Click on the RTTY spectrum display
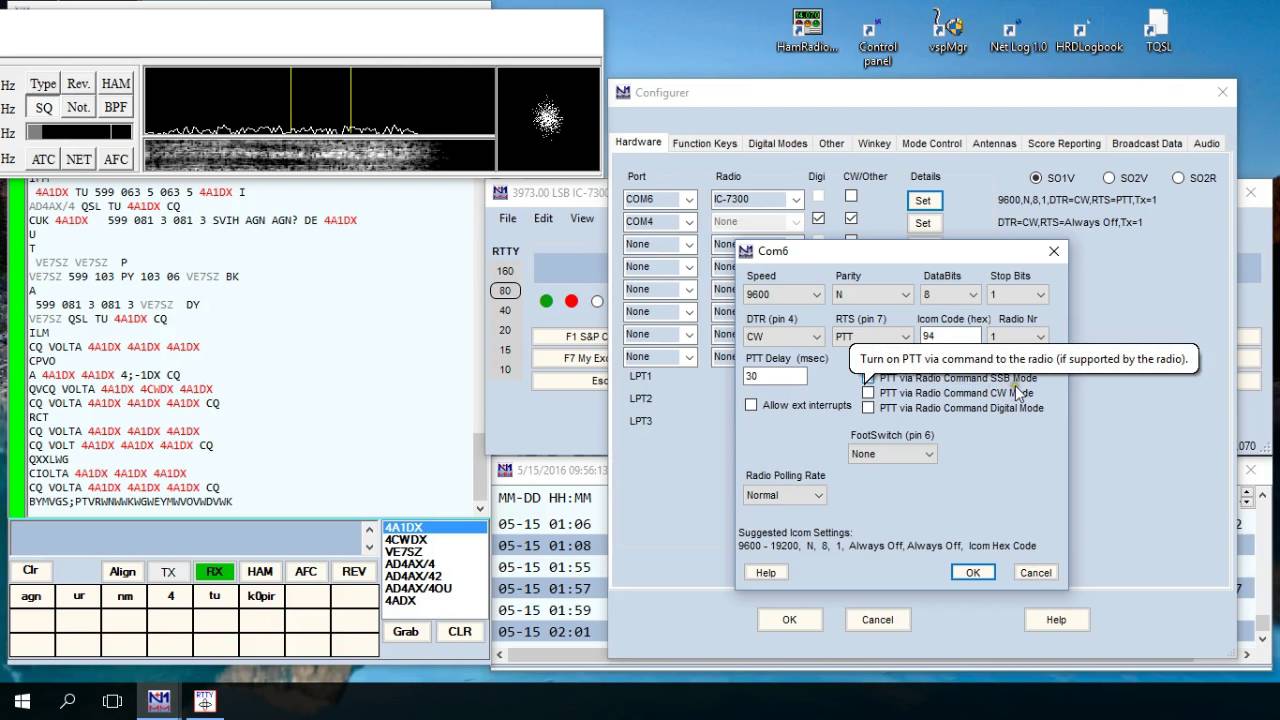 [319, 101]
